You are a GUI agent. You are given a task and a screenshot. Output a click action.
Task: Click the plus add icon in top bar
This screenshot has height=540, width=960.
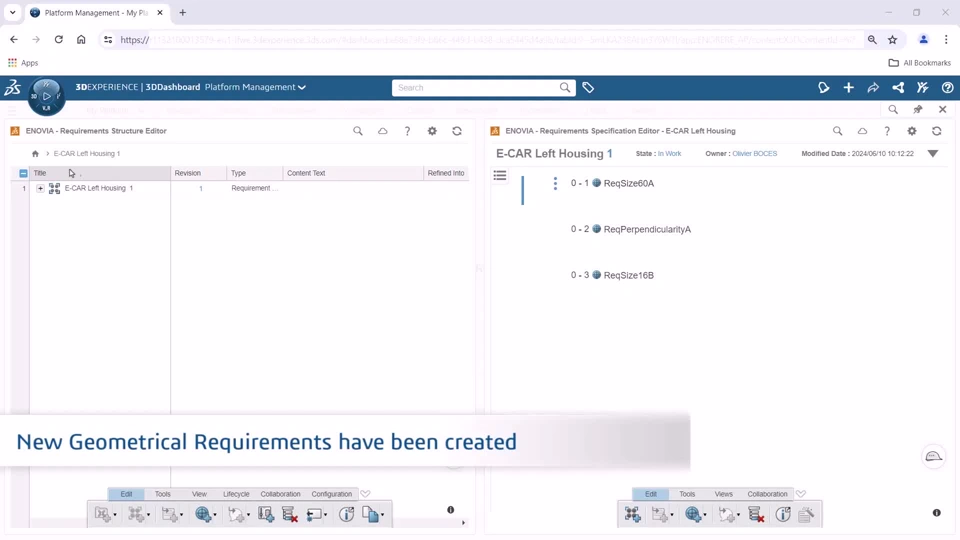849,88
